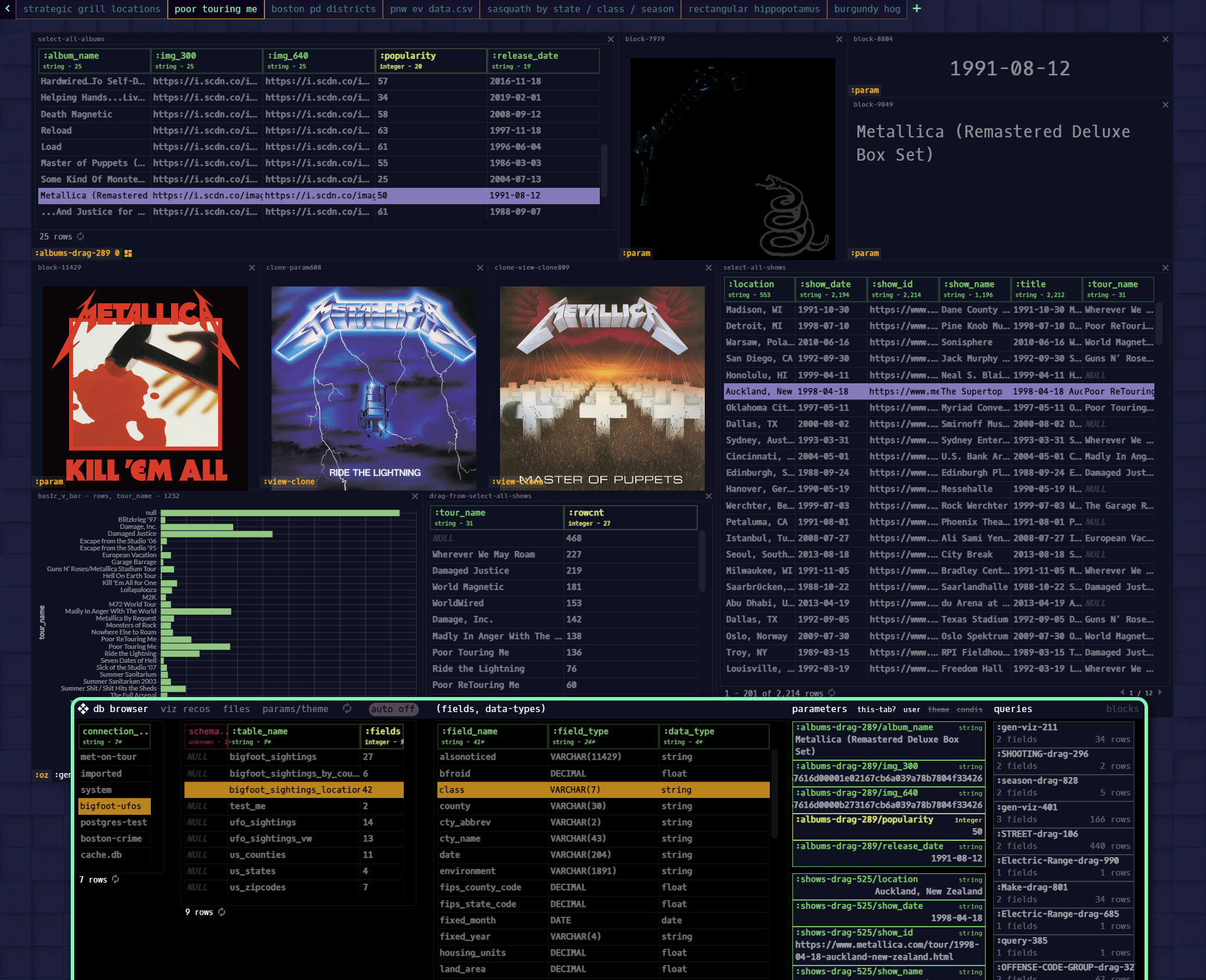The image size is (1206, 980).
Task: Click the grid icon beside albums-drag-289
Action: tap(128, 253)
